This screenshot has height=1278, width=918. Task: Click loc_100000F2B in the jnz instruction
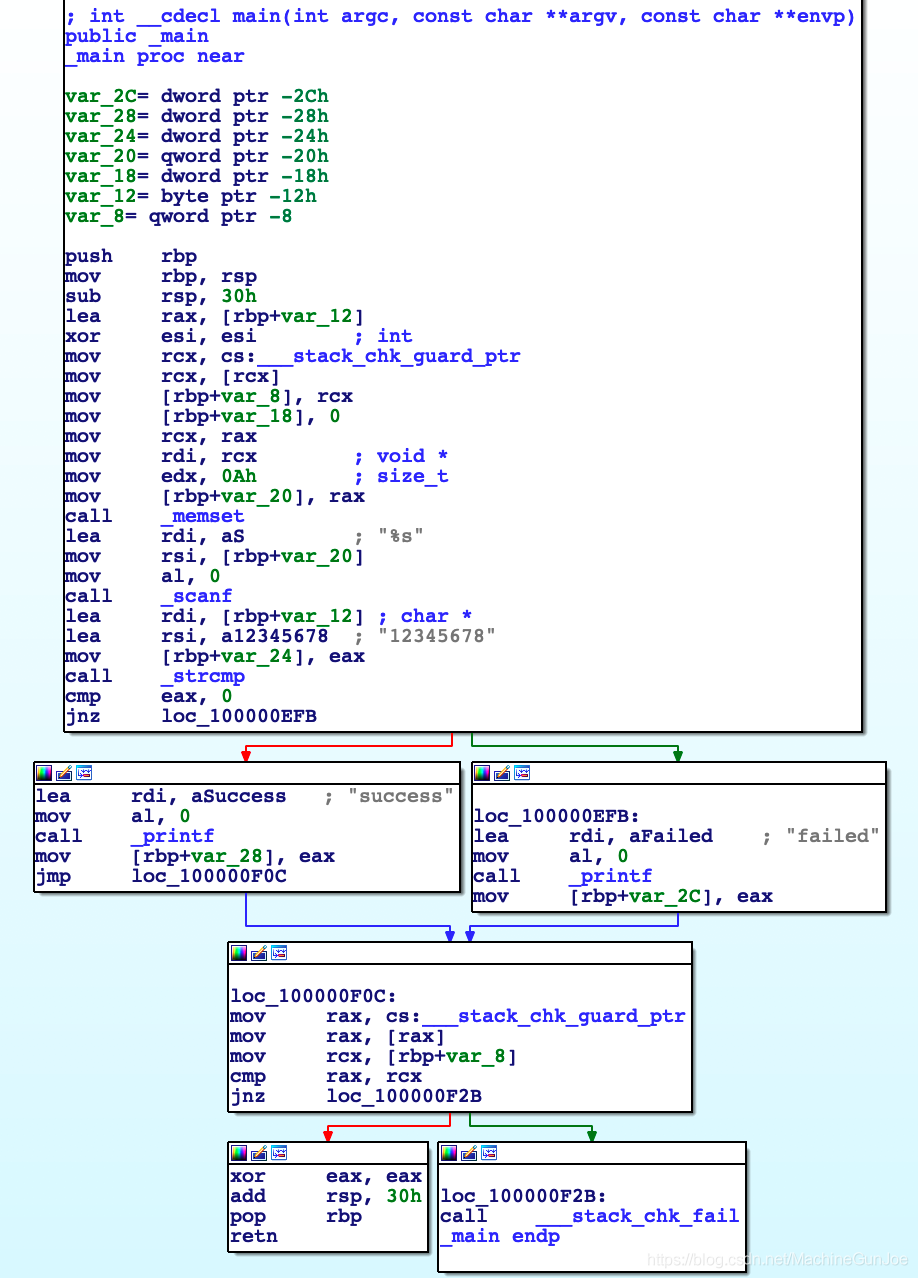(x=404, y=1096)
